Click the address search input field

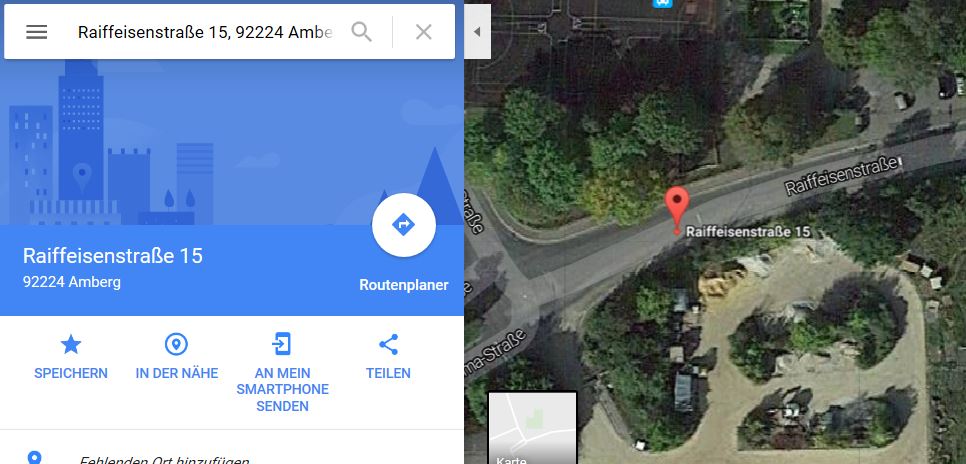[x=205, y=32]
